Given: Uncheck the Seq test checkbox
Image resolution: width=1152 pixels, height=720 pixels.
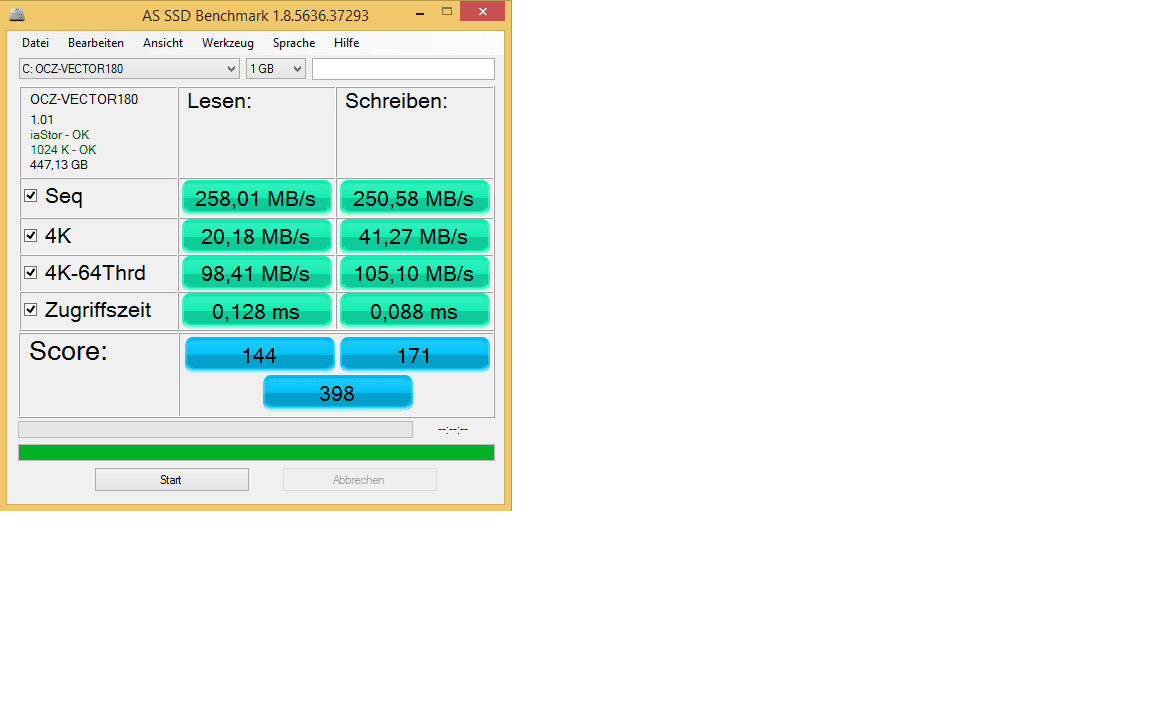Looking at the screenshot, I should coord(30,195).
